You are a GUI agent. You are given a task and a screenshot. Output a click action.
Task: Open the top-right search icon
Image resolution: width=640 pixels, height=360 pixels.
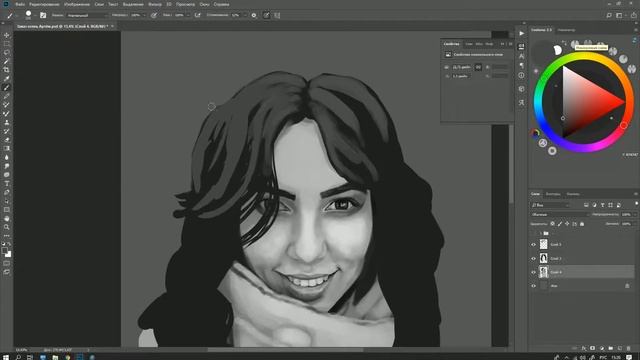pyautogui.click(x=609, y=15)
